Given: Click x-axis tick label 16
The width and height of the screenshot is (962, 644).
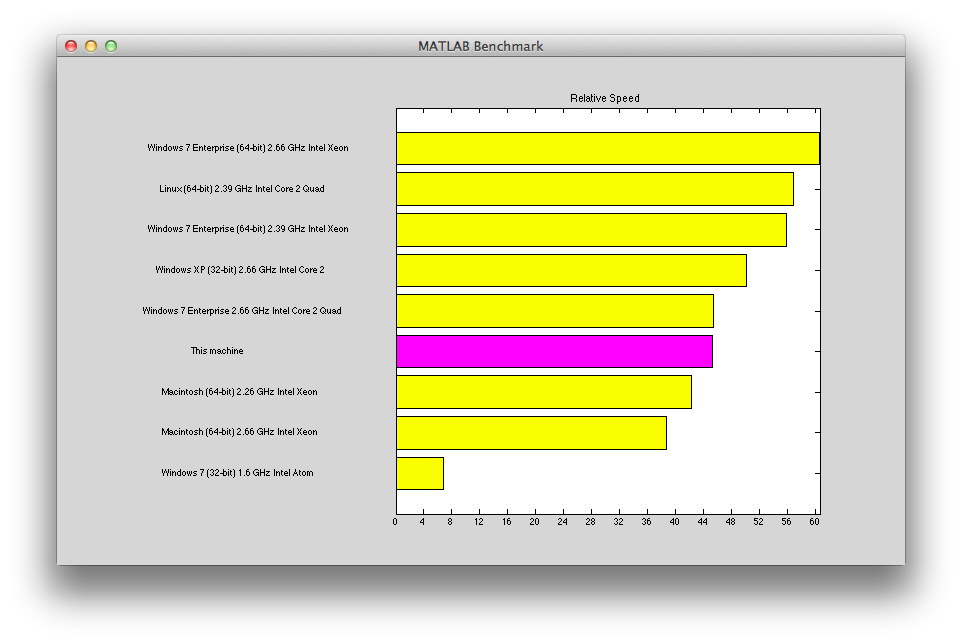Looking at the screenshot, I should (x=507, y=522).
